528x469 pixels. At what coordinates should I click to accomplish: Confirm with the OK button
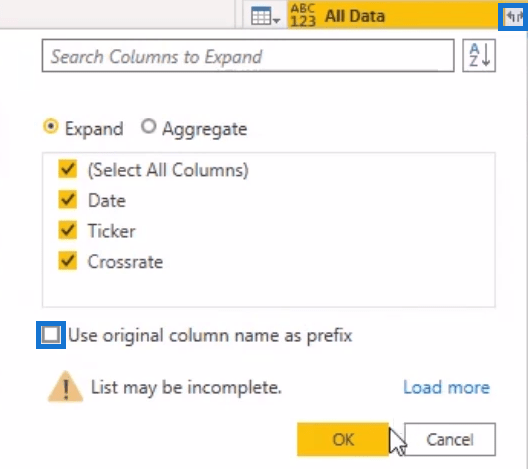click(343, 439)
